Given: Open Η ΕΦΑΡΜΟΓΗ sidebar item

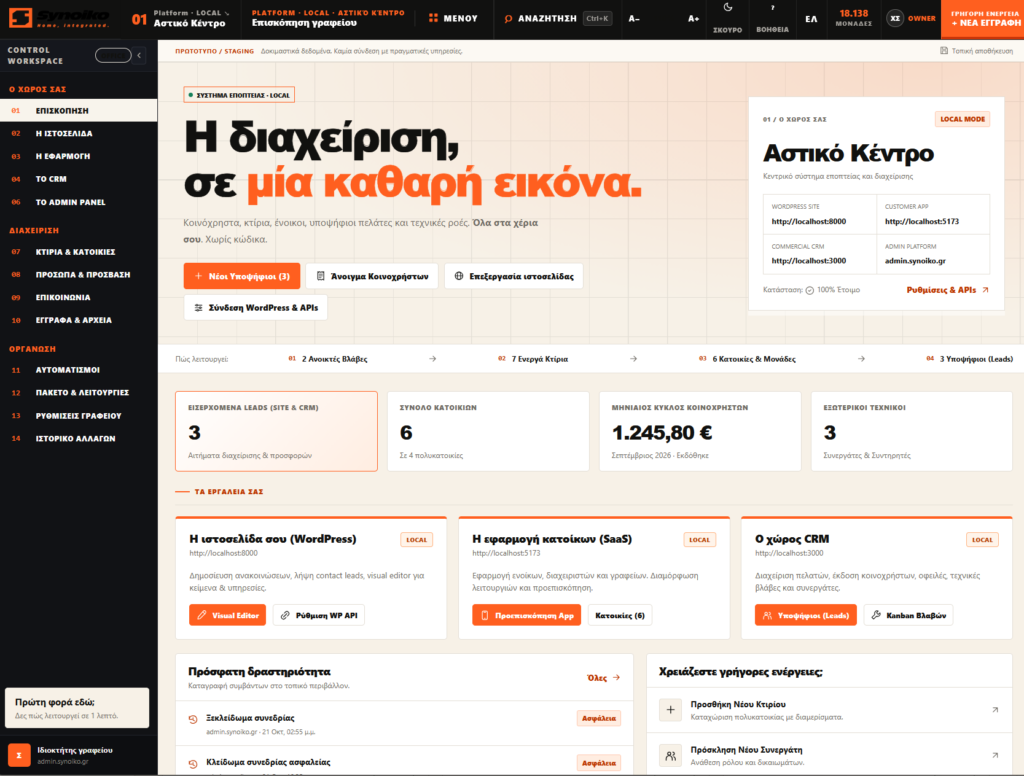Looking at the screenshot, I should tap(78, 156).
